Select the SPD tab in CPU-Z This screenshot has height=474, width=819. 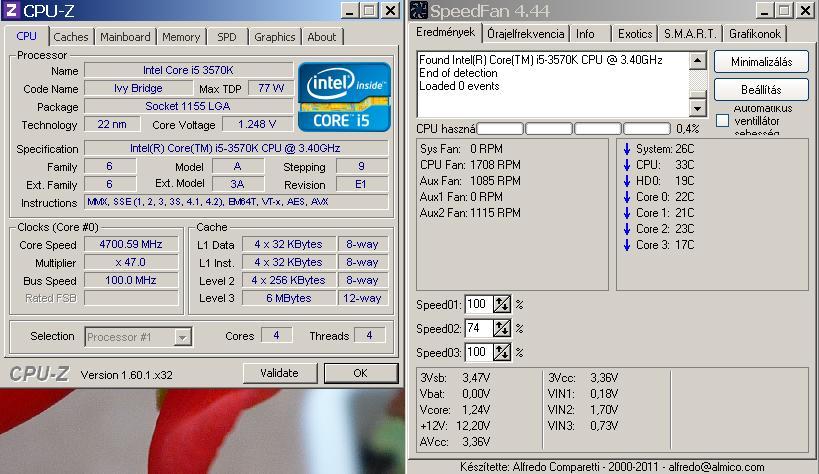tap(227, 37)
